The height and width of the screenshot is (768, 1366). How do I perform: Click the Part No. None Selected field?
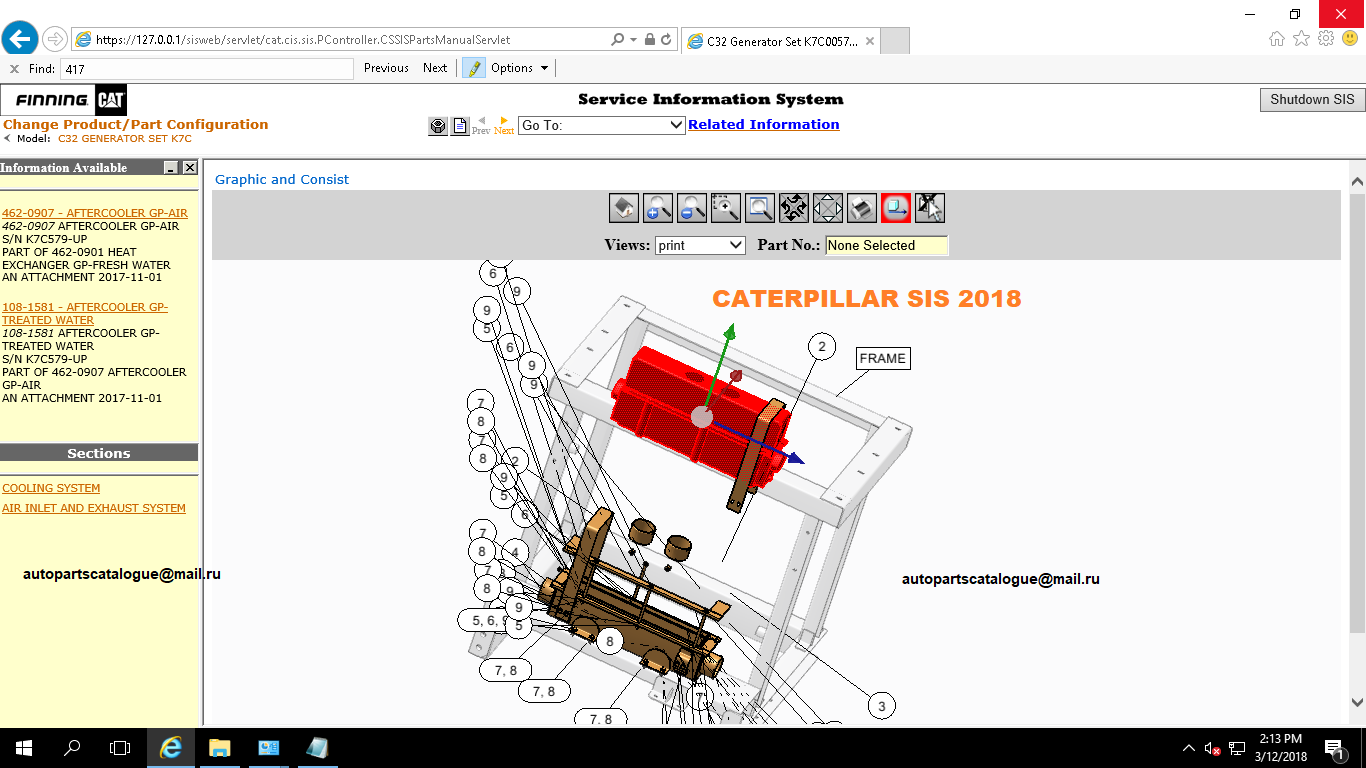(x=886, y=245)
